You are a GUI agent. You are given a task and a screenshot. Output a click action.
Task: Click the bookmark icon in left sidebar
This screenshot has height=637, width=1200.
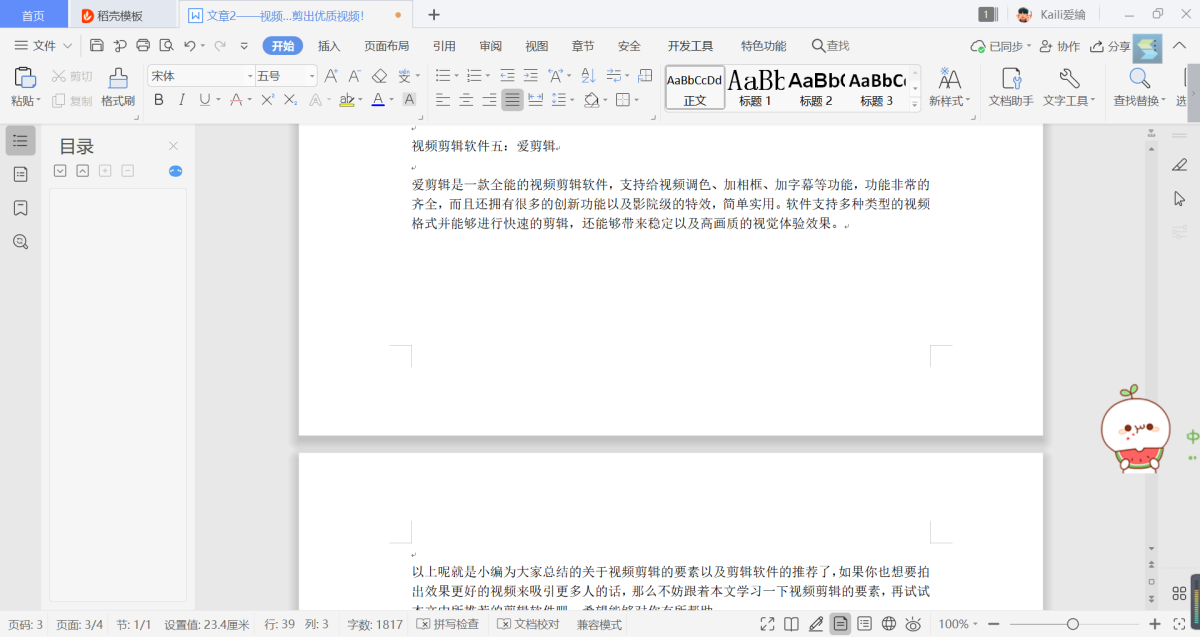pos(20,208)
